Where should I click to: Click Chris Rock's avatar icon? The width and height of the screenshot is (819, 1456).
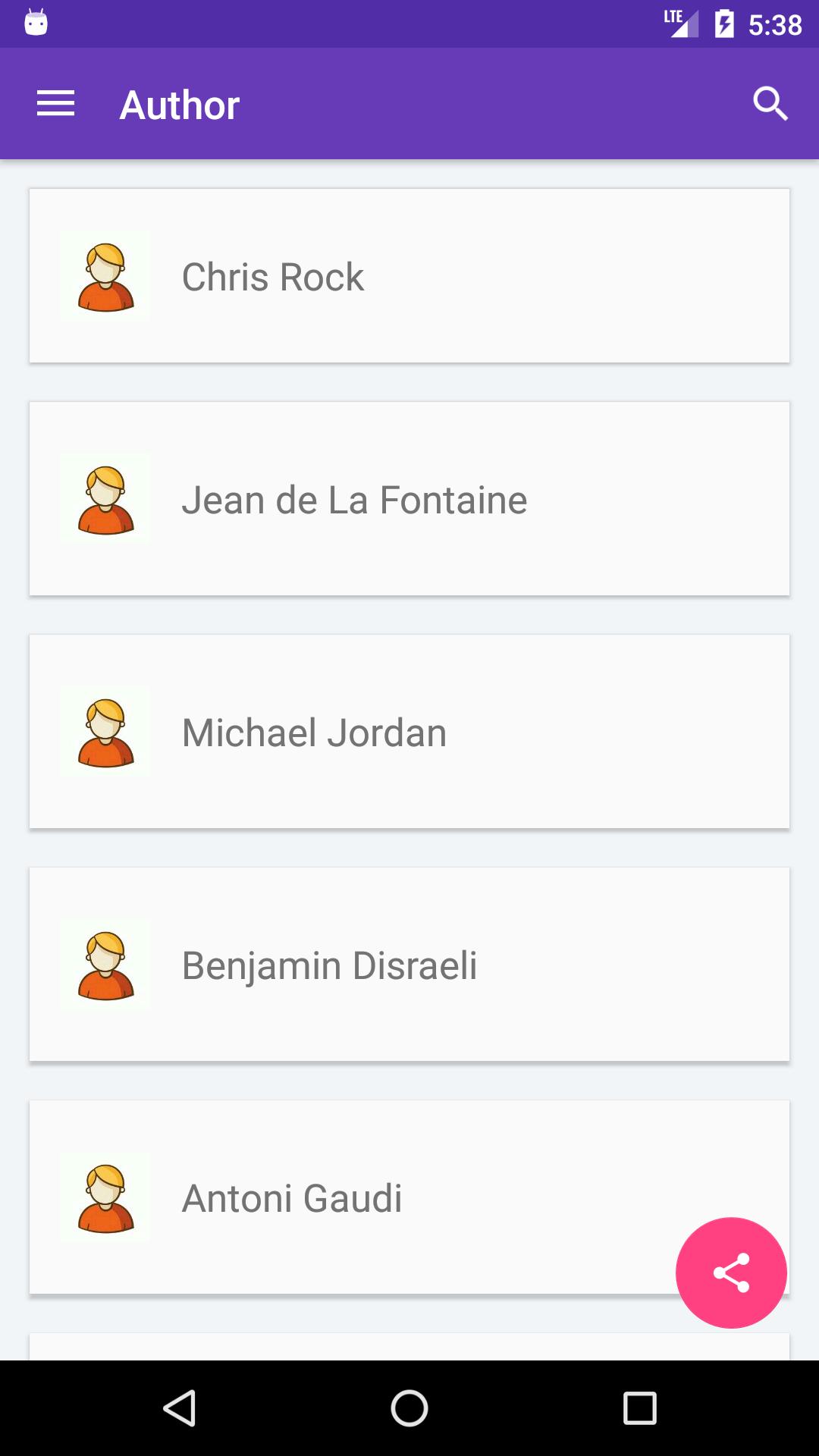click(105, 277)
